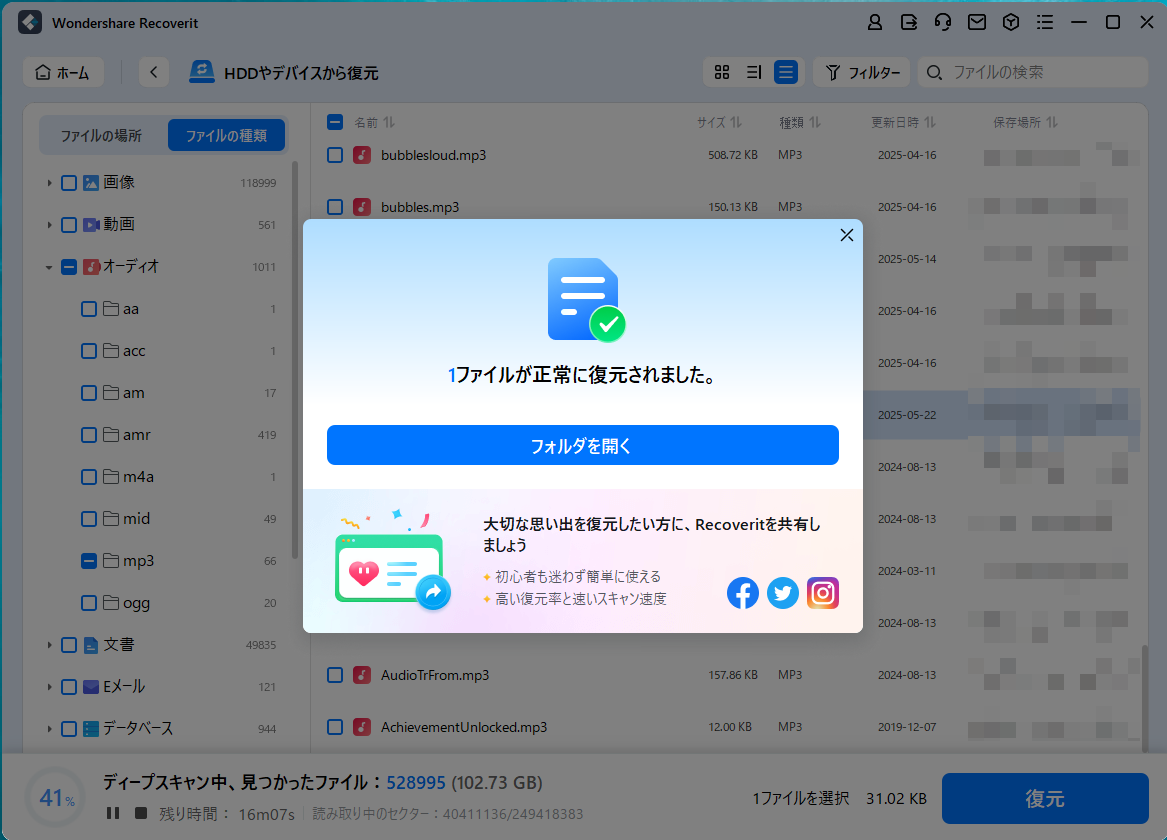Pause the deep scan
This screenshot has height=840, width=1167.
click(x=113, y=813)
